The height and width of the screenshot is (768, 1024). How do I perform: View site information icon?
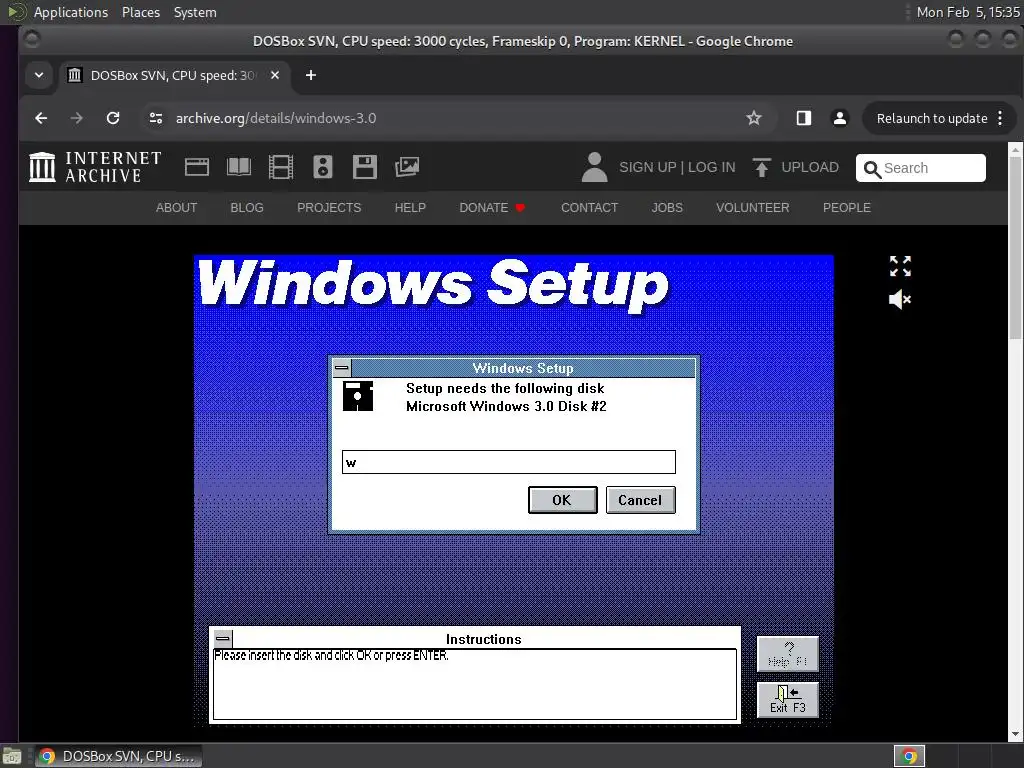click(x=155, y=118)
